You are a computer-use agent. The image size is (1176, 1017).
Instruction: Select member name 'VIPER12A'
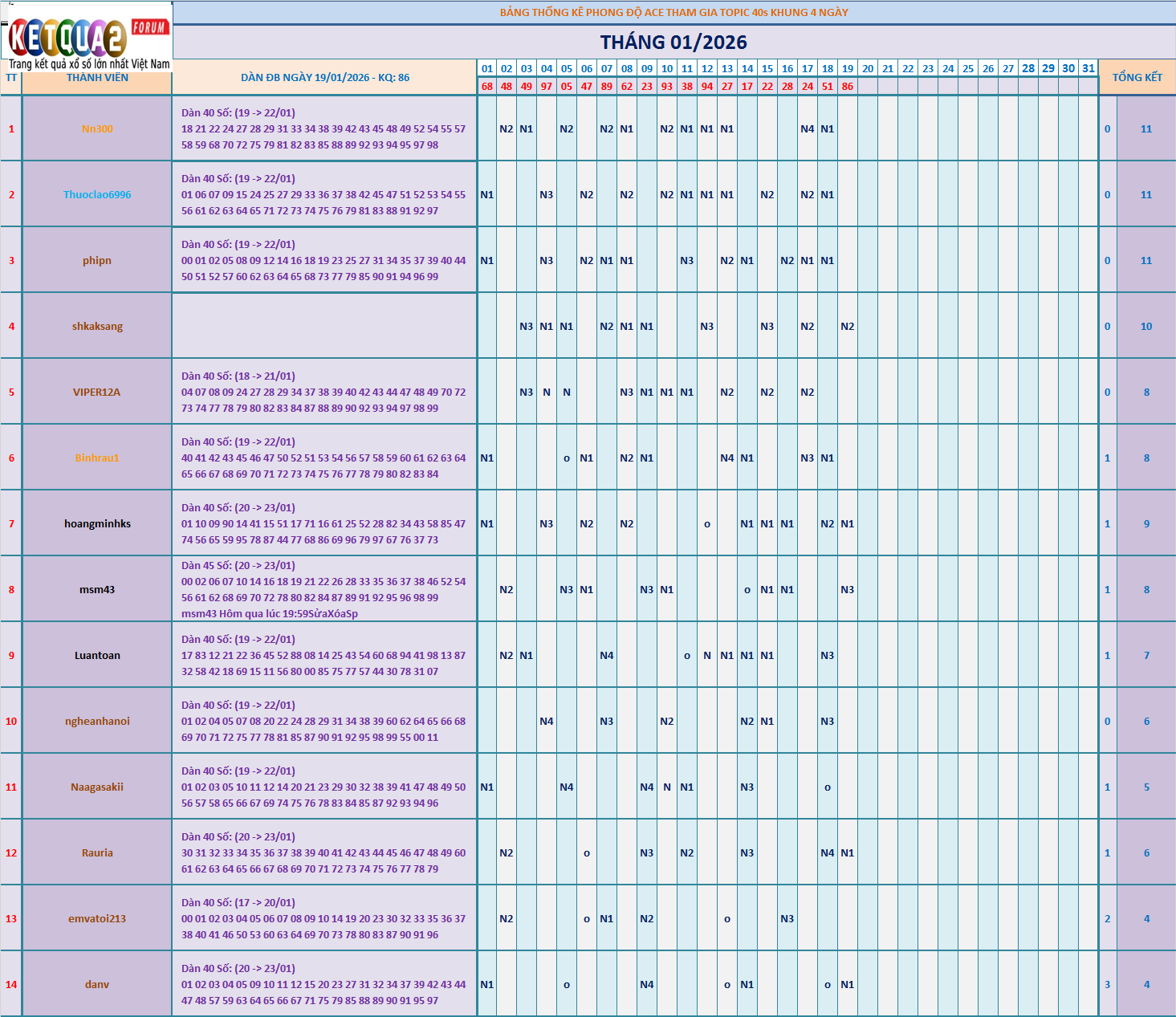[x=97, y=393]
